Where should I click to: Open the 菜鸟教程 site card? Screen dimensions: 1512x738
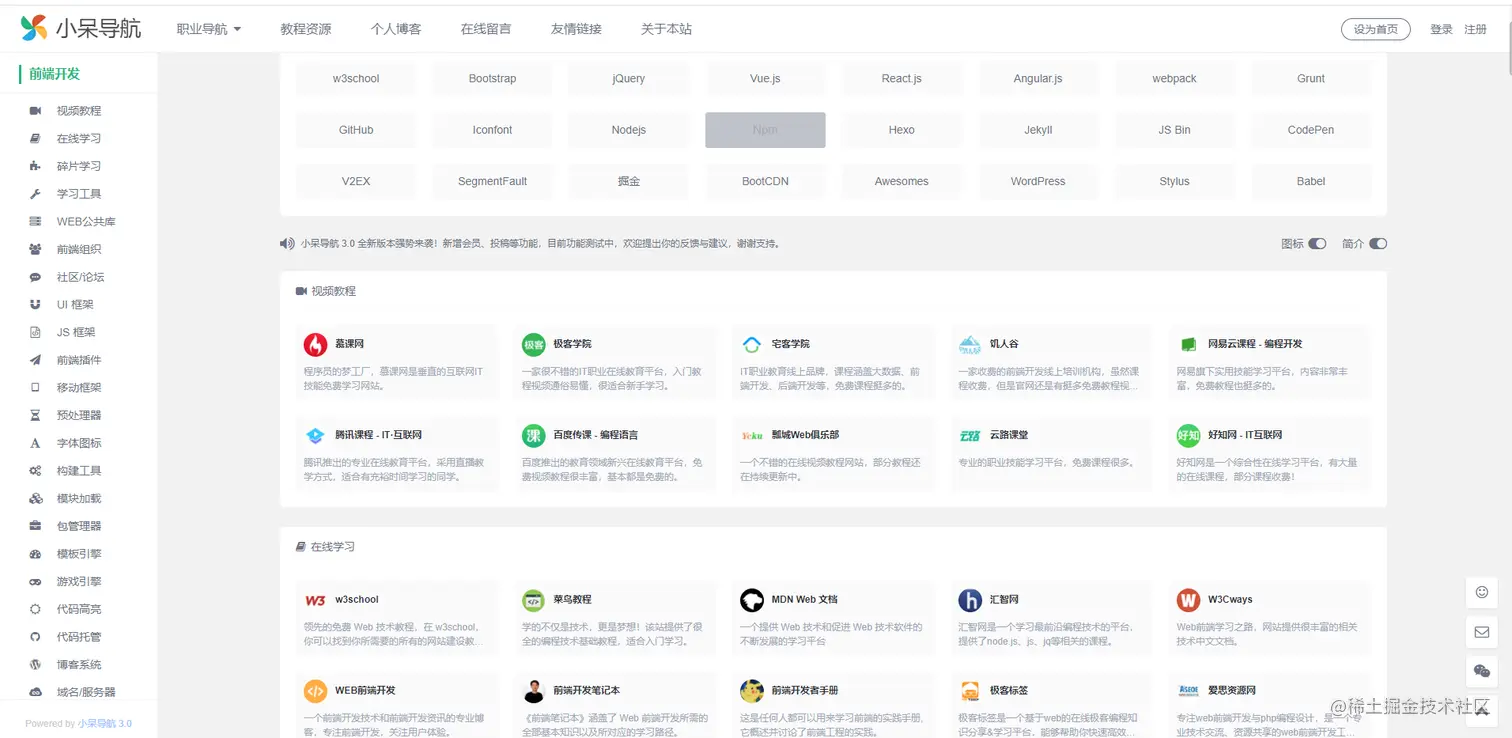(x=615, y=618)
